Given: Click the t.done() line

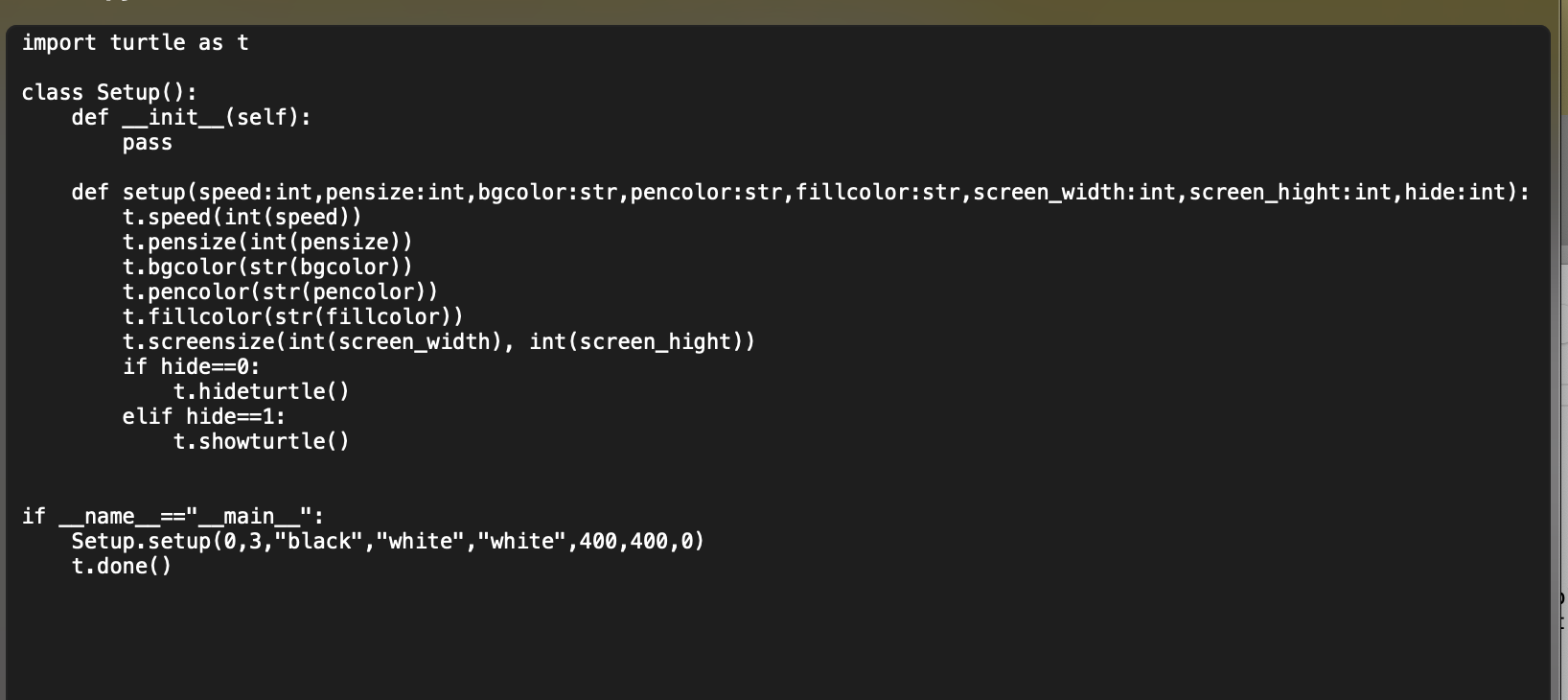Looking at the screenshot, I should (122, 567).
